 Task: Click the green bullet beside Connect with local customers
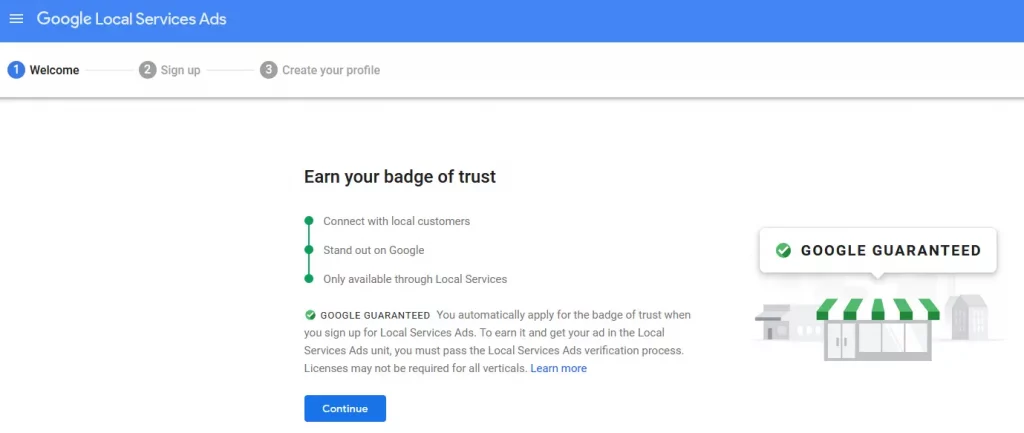[x=309, y=221]
